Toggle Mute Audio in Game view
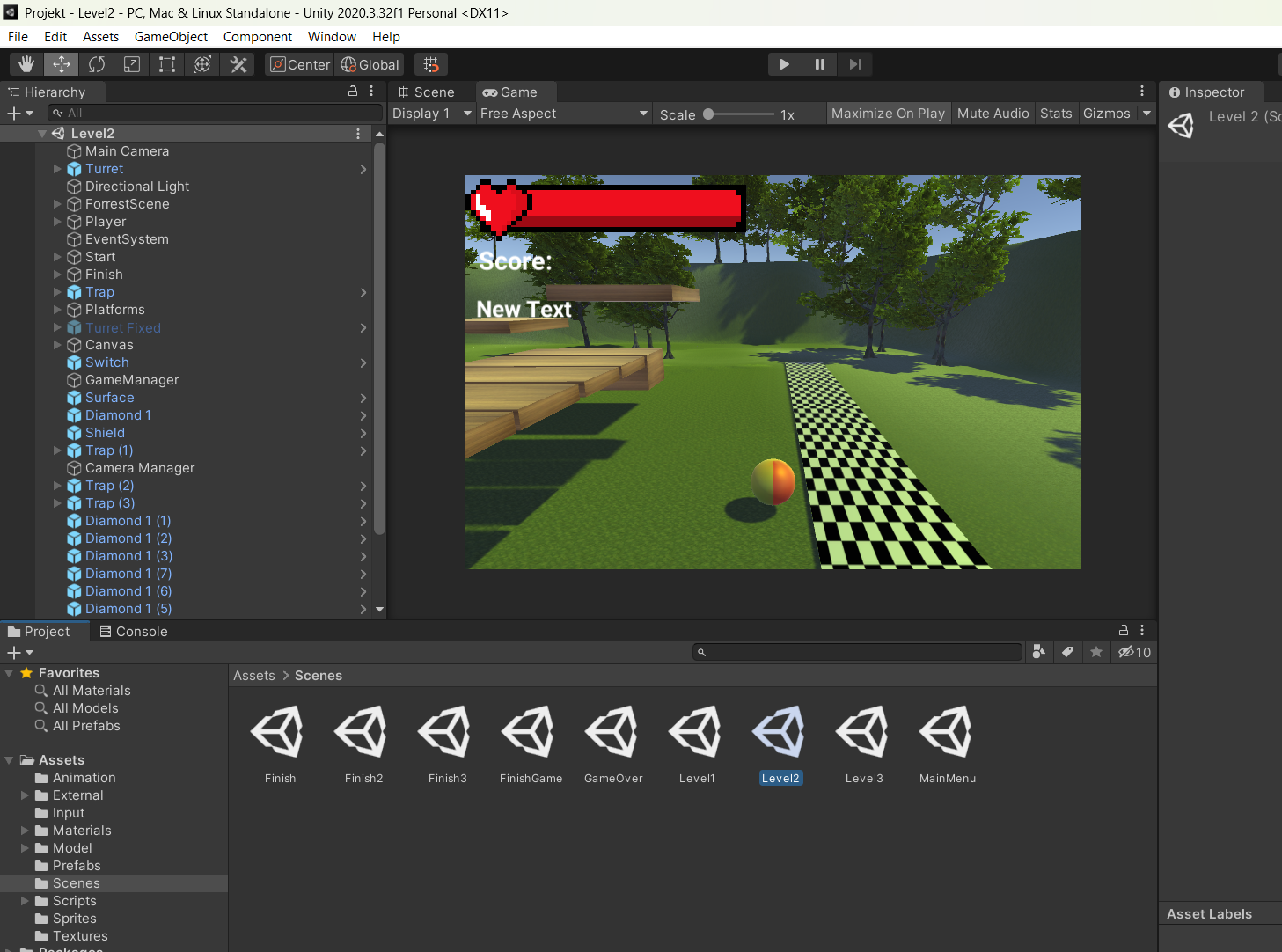 (x=993, y=114)
